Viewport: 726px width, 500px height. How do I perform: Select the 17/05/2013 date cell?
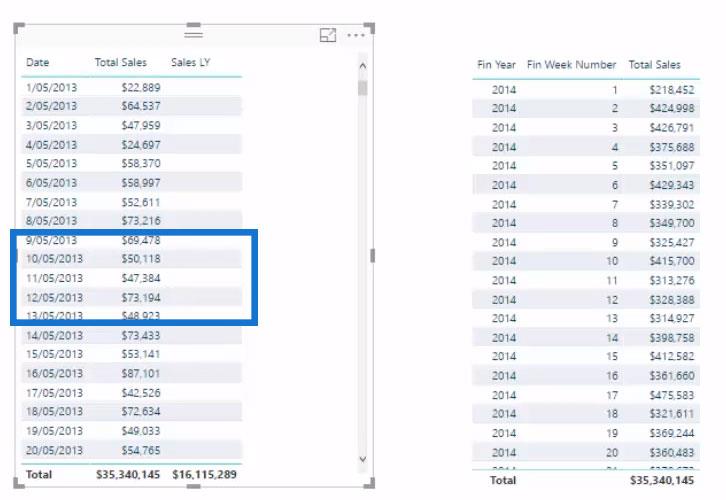[54, 393]
